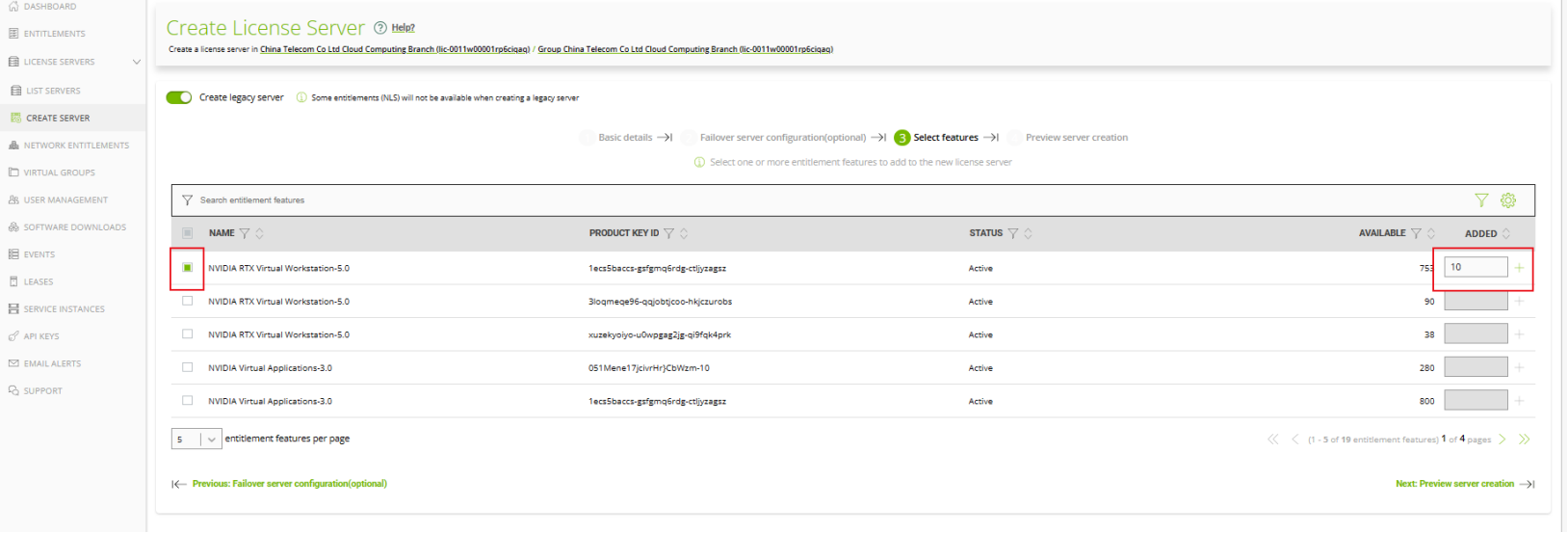Screen dimensions: 1568x533
Task: Click the Software Downloads icon
Action: click(13, 227)
